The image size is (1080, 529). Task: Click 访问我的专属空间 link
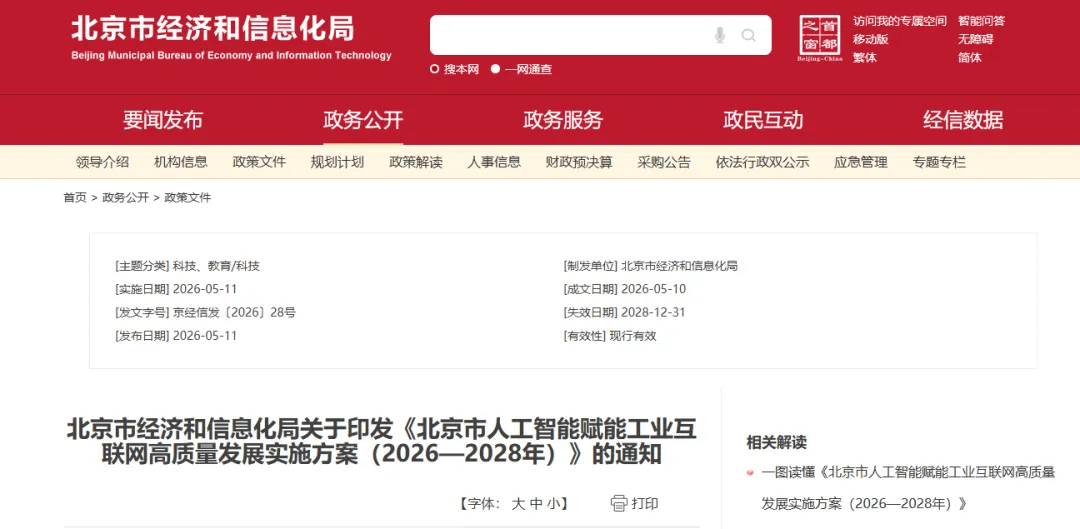click(x=900, y=21)
